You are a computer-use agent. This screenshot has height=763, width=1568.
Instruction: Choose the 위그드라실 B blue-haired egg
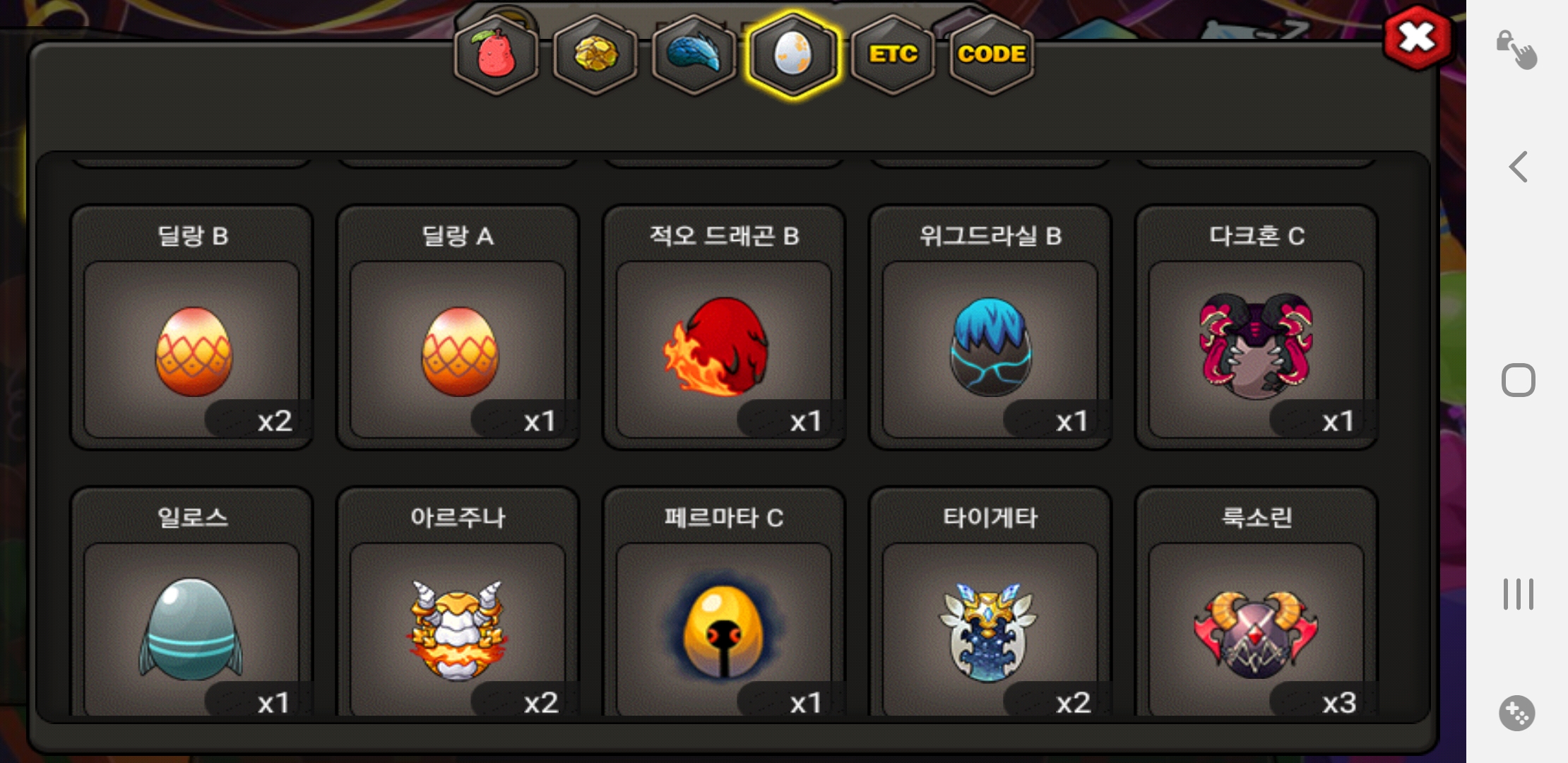990,328
